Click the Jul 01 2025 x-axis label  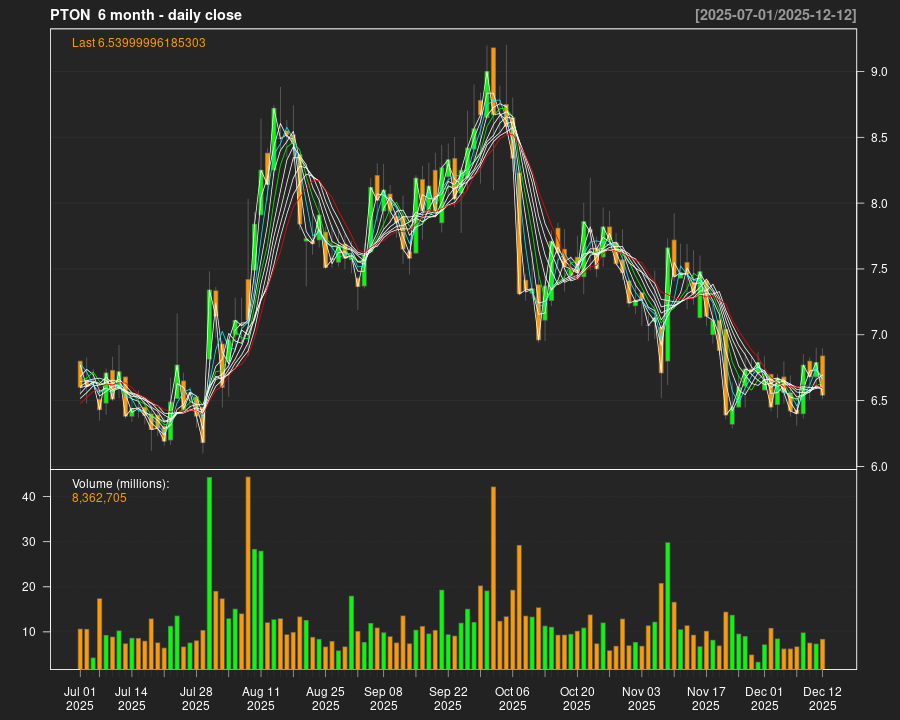(x=80, y=698)
